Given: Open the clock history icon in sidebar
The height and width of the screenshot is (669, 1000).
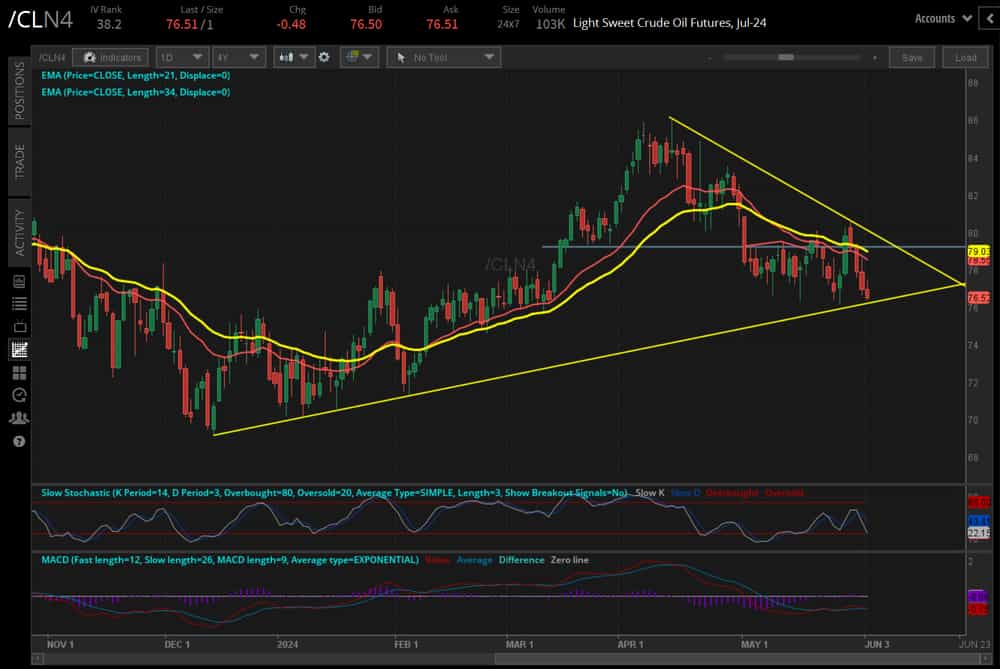Looking at the screenshot, I should click(x=18, y=395).
